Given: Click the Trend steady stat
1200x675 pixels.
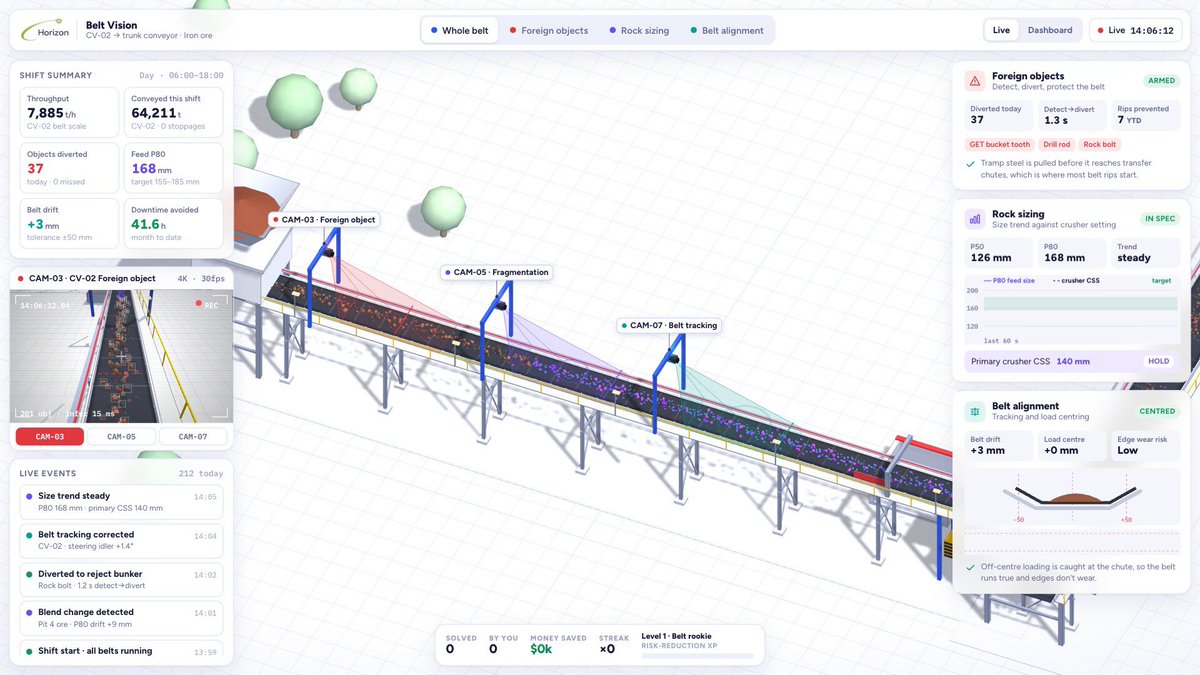Looking at the screenshot, I should click(1145, 252).
